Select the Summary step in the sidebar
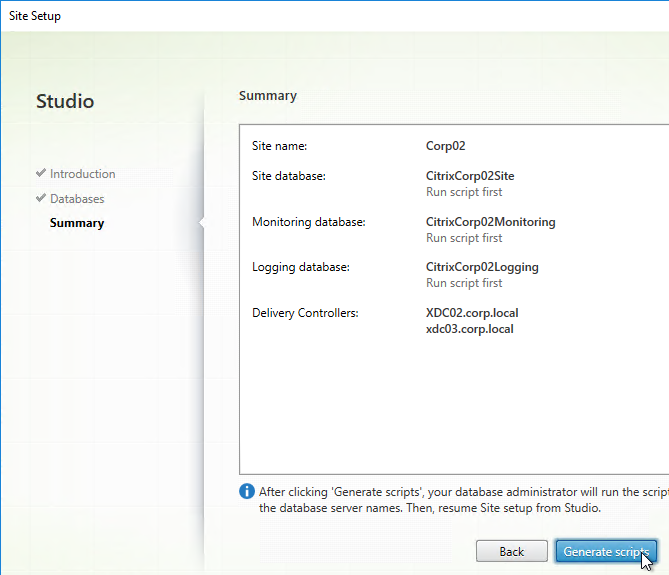This screenshot has width=669, height=575. tap(77, 223)
